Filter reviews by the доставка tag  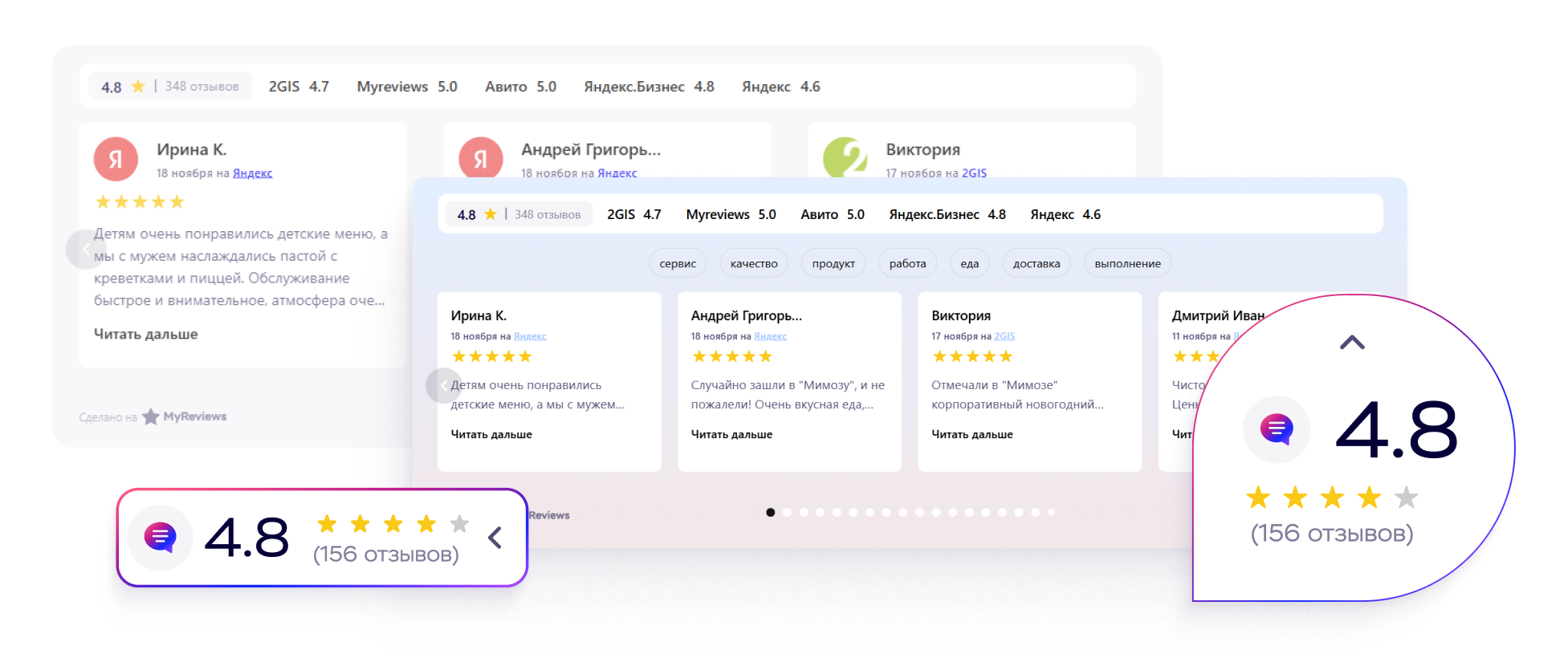(1037, 263)
